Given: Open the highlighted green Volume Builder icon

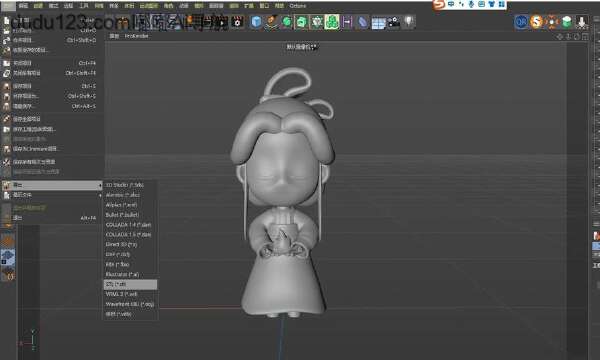Looking at the screenshot, I should (x=332, y=22).
